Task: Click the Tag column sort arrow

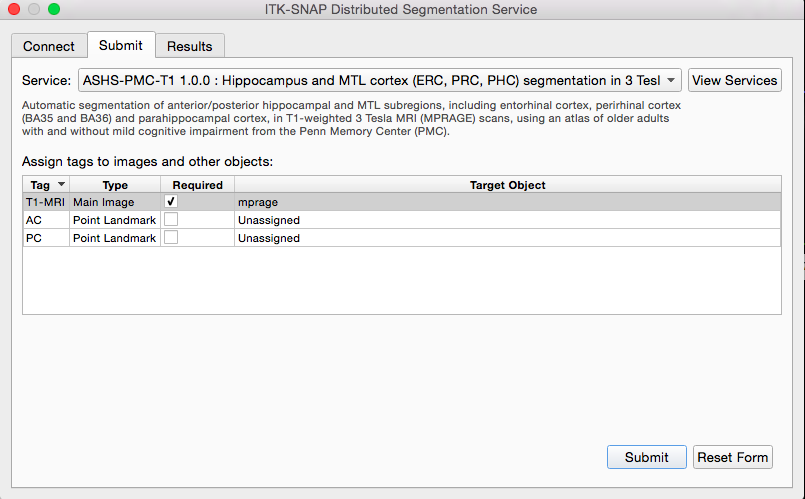Action: click(x=61, y=184)
